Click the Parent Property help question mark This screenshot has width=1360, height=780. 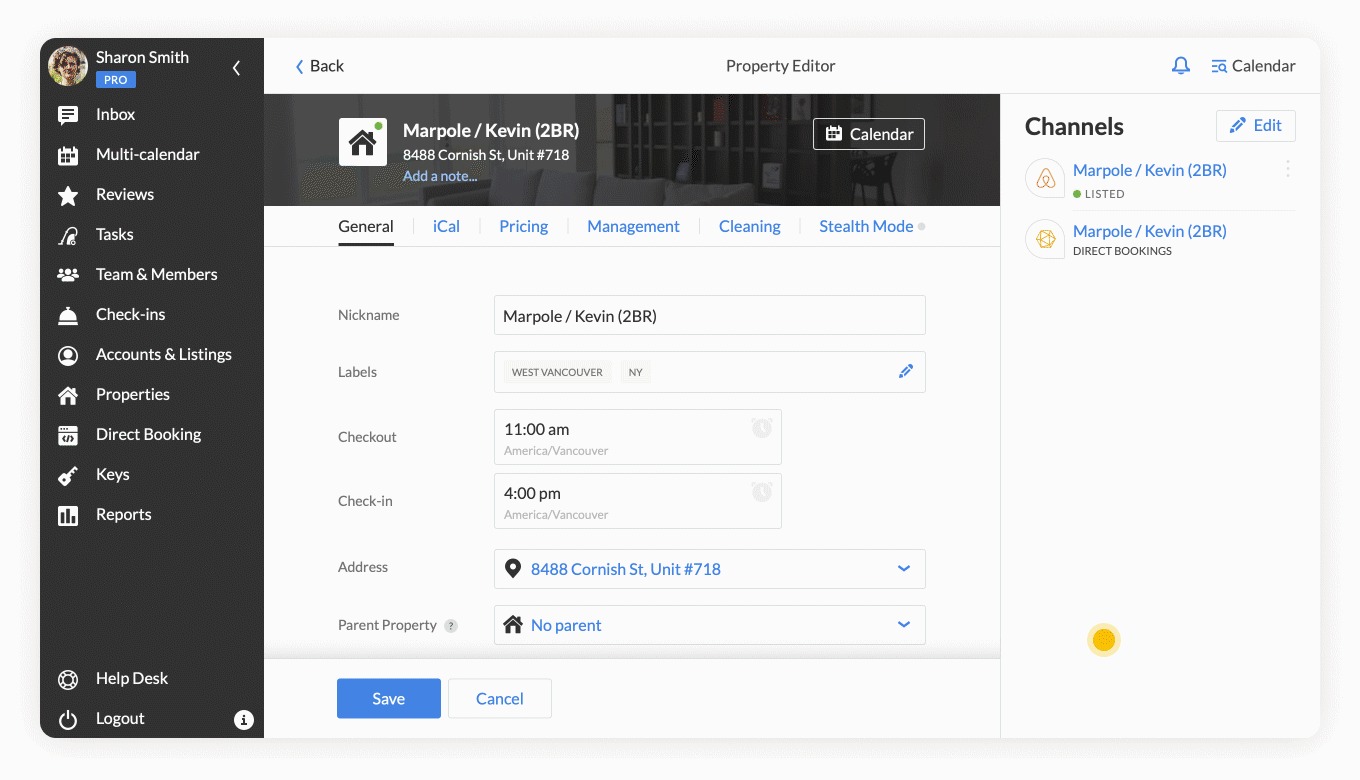451,626
